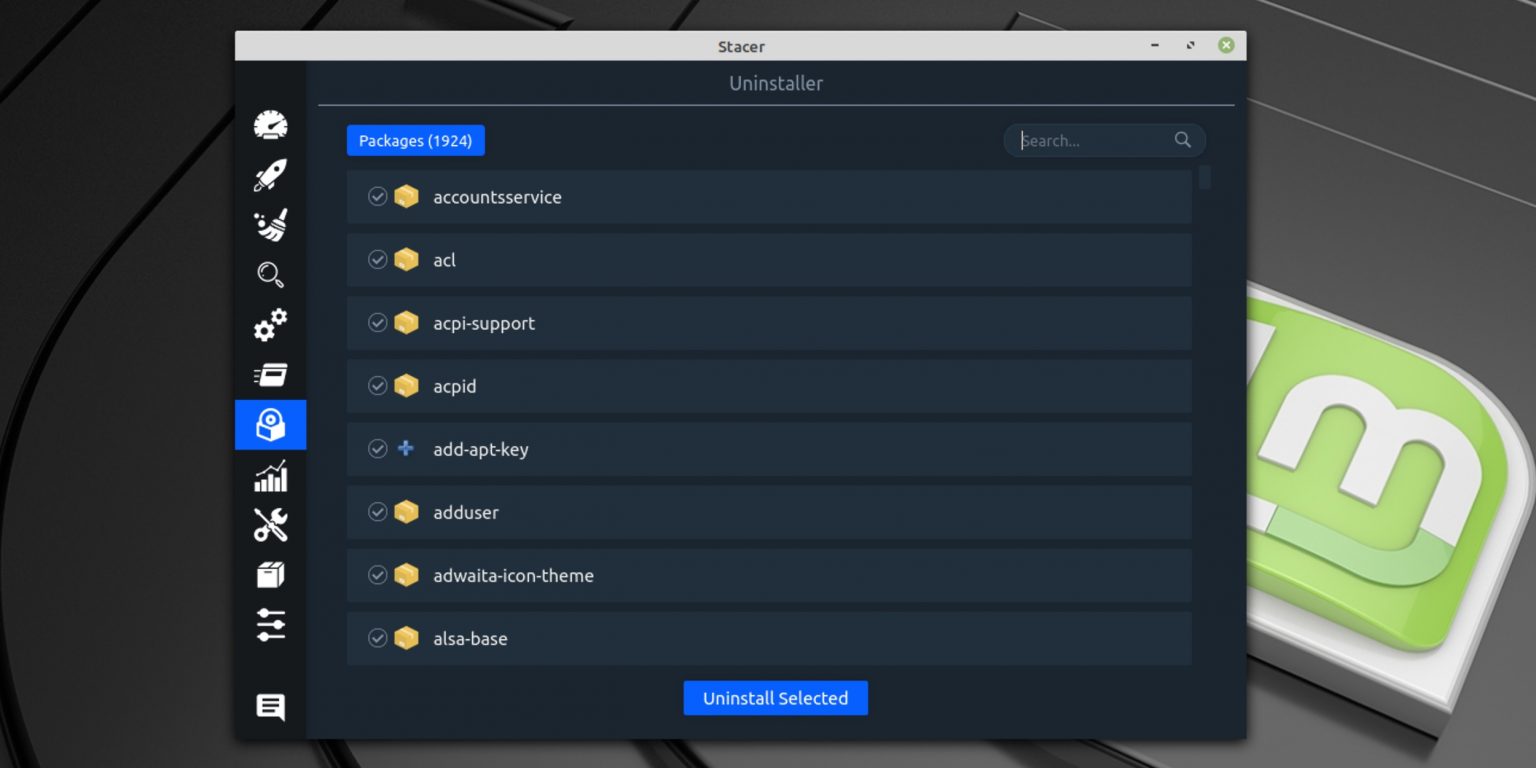Image resolution: width=1536 pixels, height=768 pixels.
Task: Open the Settings sliders page
Action: pyautogui.click(x=270, y=625)
